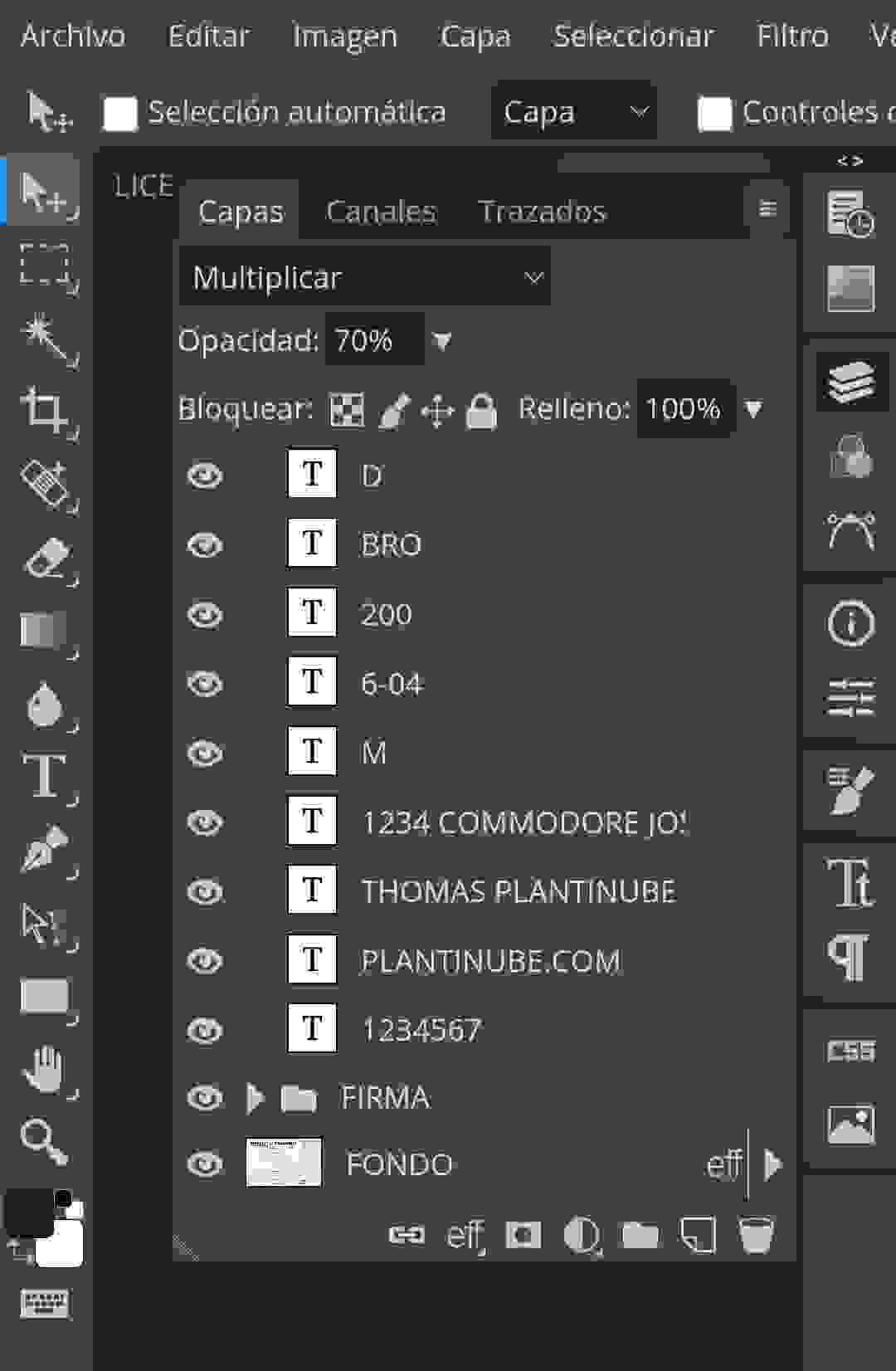The image size is (896, 1371).
Task: Select the Zoom tool
Action: pos(46,1142)
